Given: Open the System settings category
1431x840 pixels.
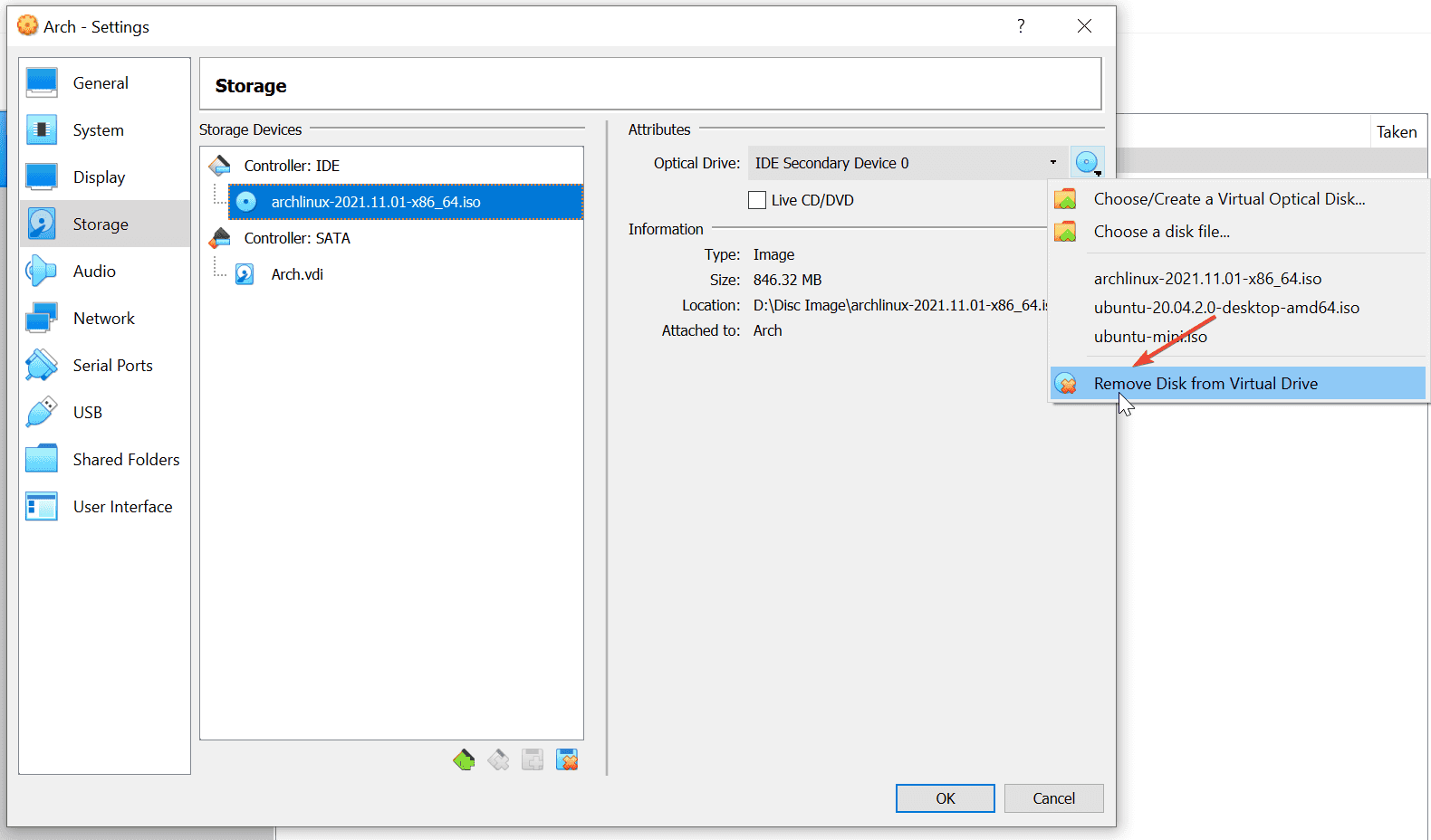Looking at the screenshot, I should pyautogui.click(x=105, y=129).
